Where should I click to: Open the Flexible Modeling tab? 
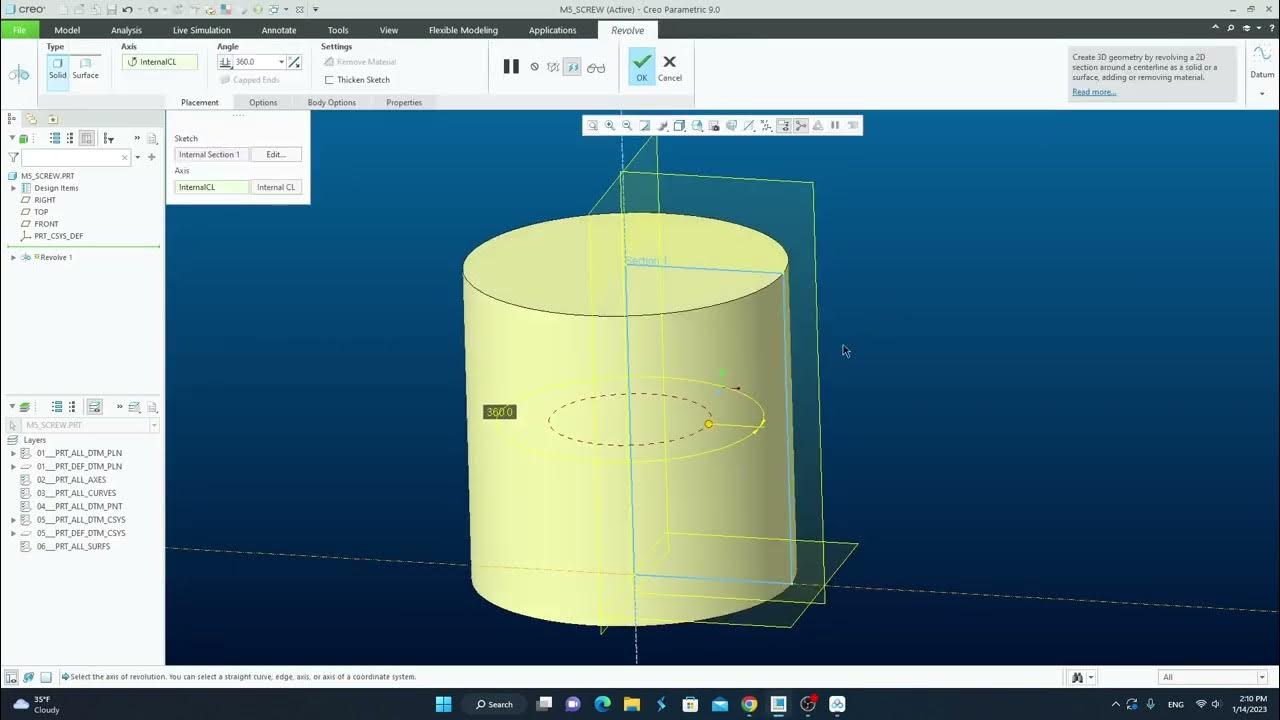tap(463, 30)
